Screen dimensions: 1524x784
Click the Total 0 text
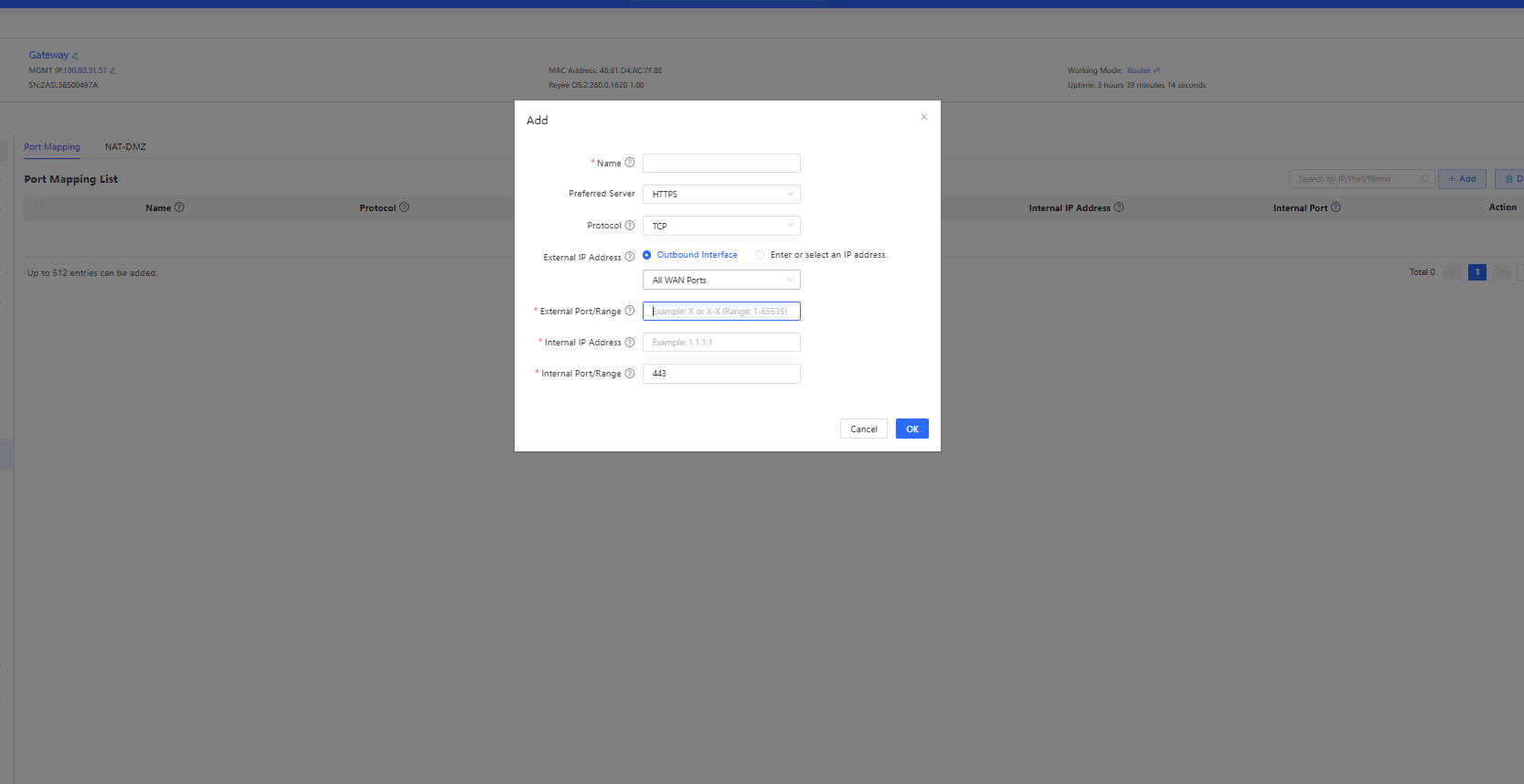click(x=1423, y=272)
